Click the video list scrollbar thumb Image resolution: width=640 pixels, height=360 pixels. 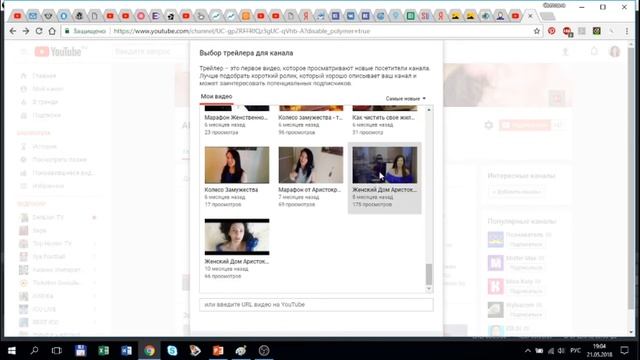point(429,274)
